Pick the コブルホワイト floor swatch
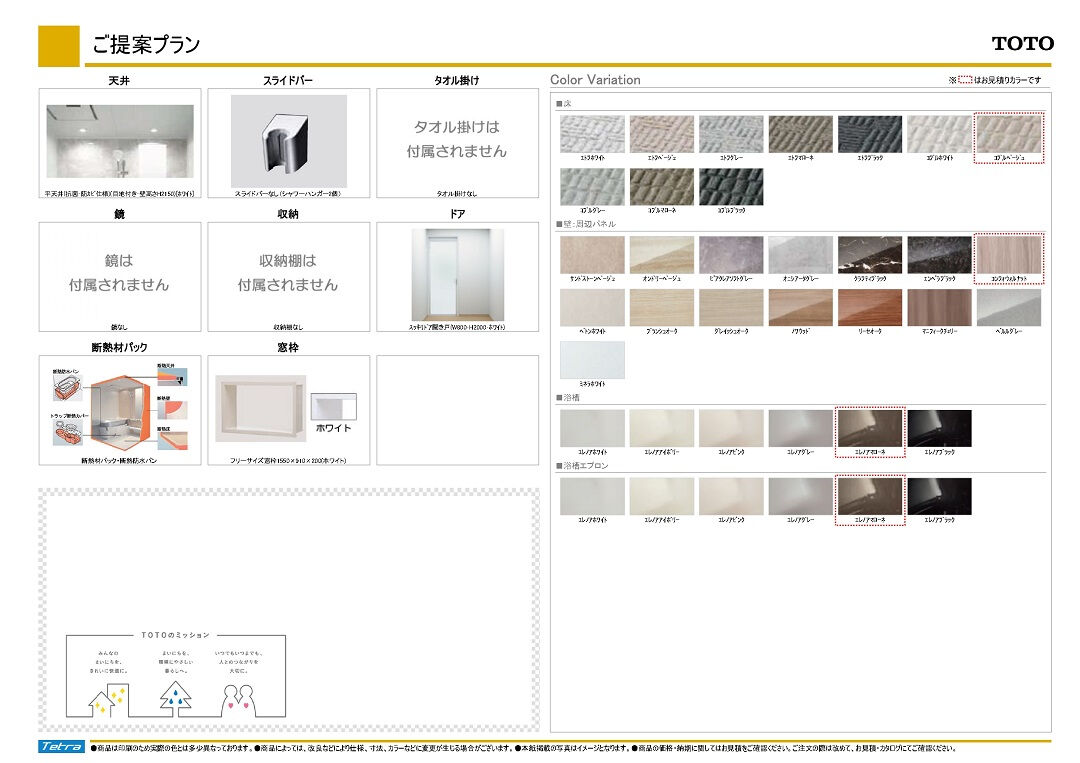The width and height of the screenshot is (1080, 763). coord(939,134)
